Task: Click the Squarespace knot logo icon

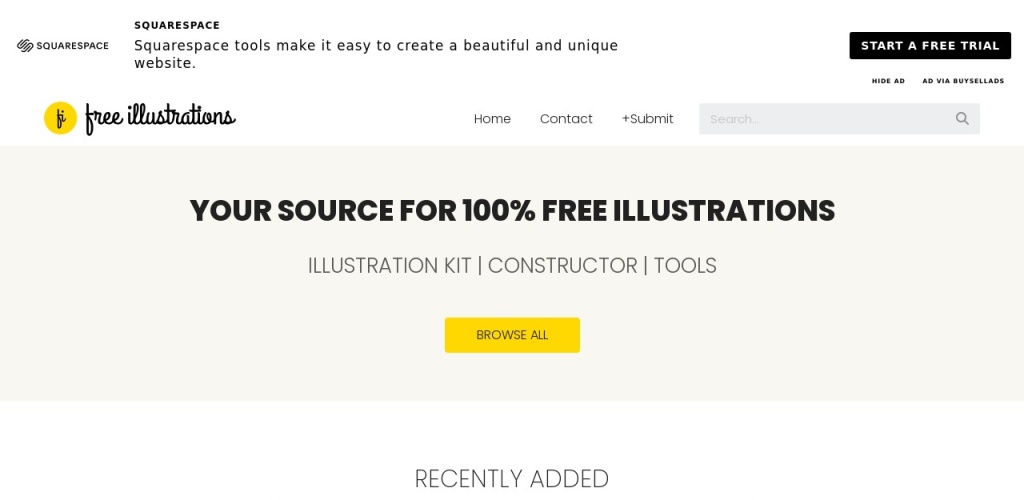Action: coord(25,46)
